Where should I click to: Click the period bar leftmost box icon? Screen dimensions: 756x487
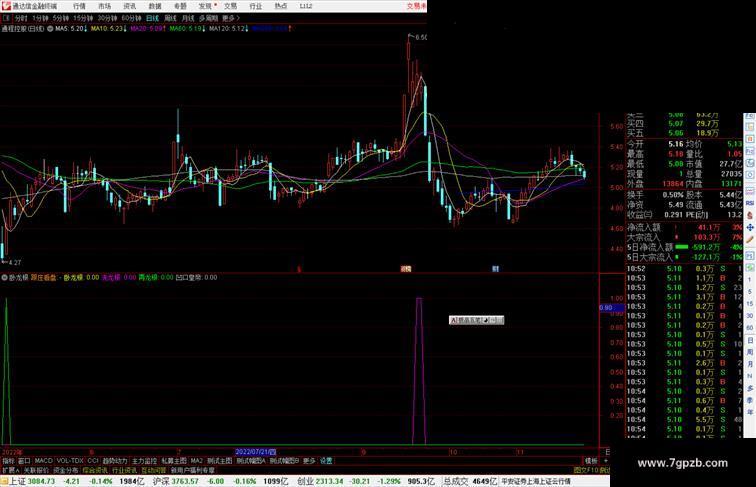(x=6, y=18)
